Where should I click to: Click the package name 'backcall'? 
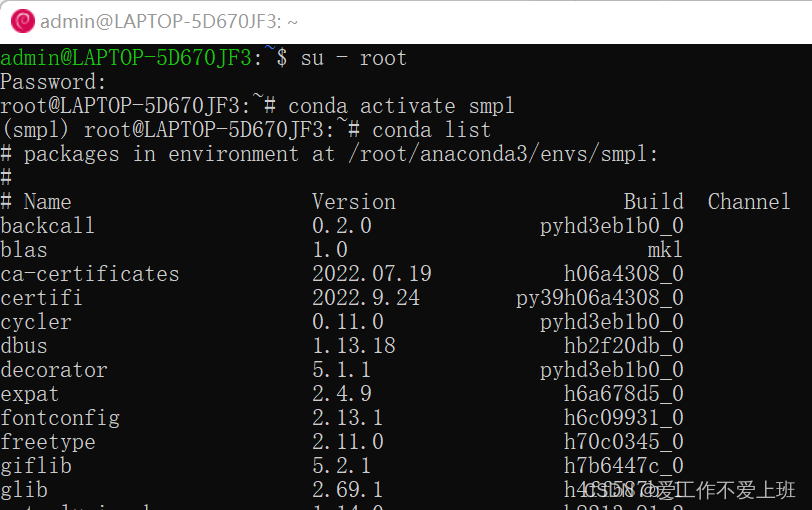(x=48, y=226)
